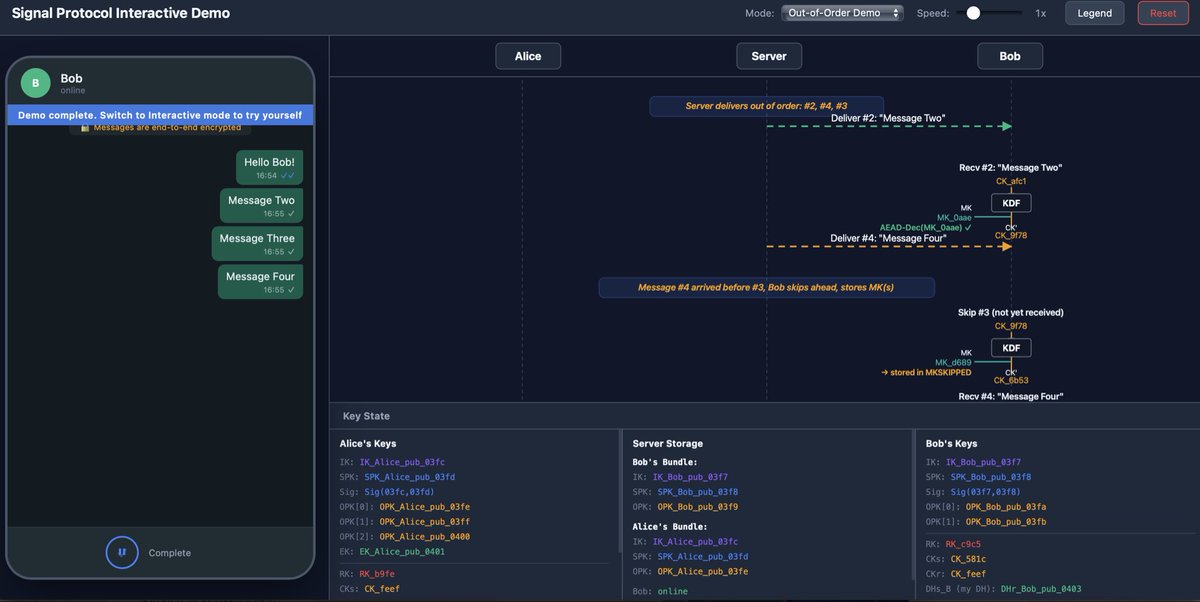This screenshot has height=602, width=1200.
Task: Click SPK_Alice_pub_03fd in Alice's Keys
Action: (410, 477)
